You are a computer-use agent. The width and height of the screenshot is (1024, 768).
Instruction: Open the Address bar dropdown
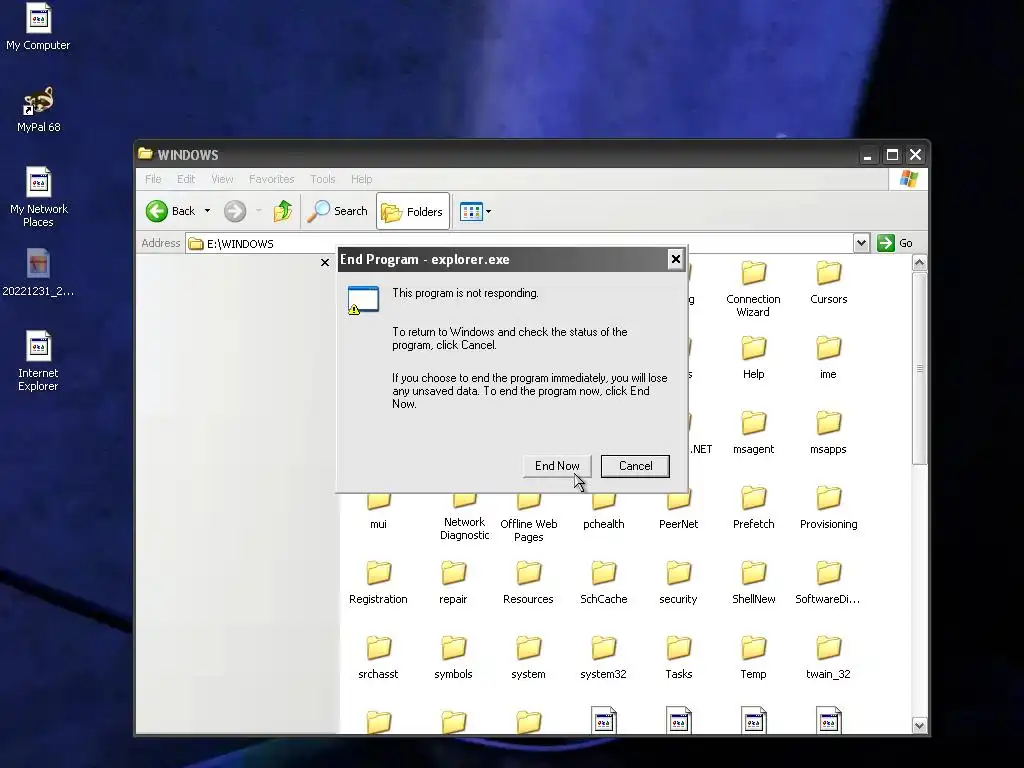click(x=861, y=244)
